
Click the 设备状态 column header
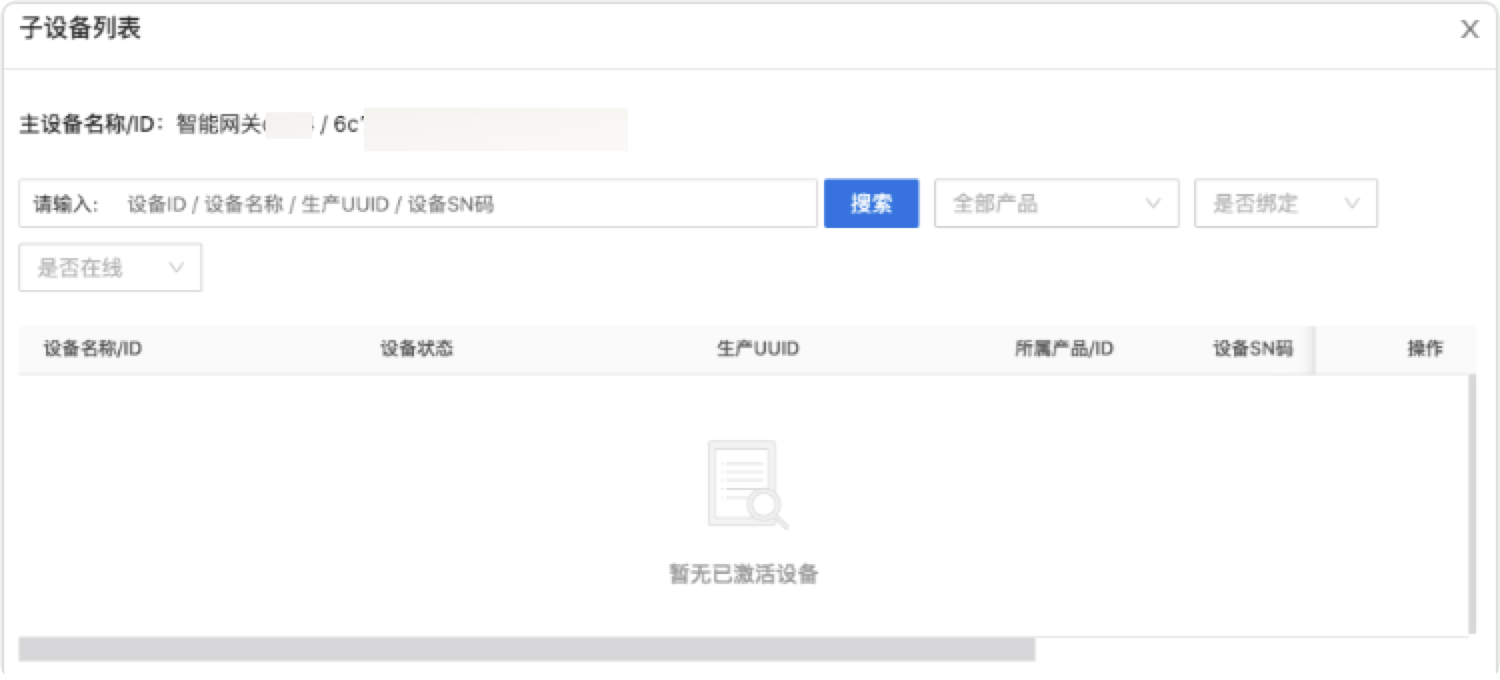[x=415, y=348]
